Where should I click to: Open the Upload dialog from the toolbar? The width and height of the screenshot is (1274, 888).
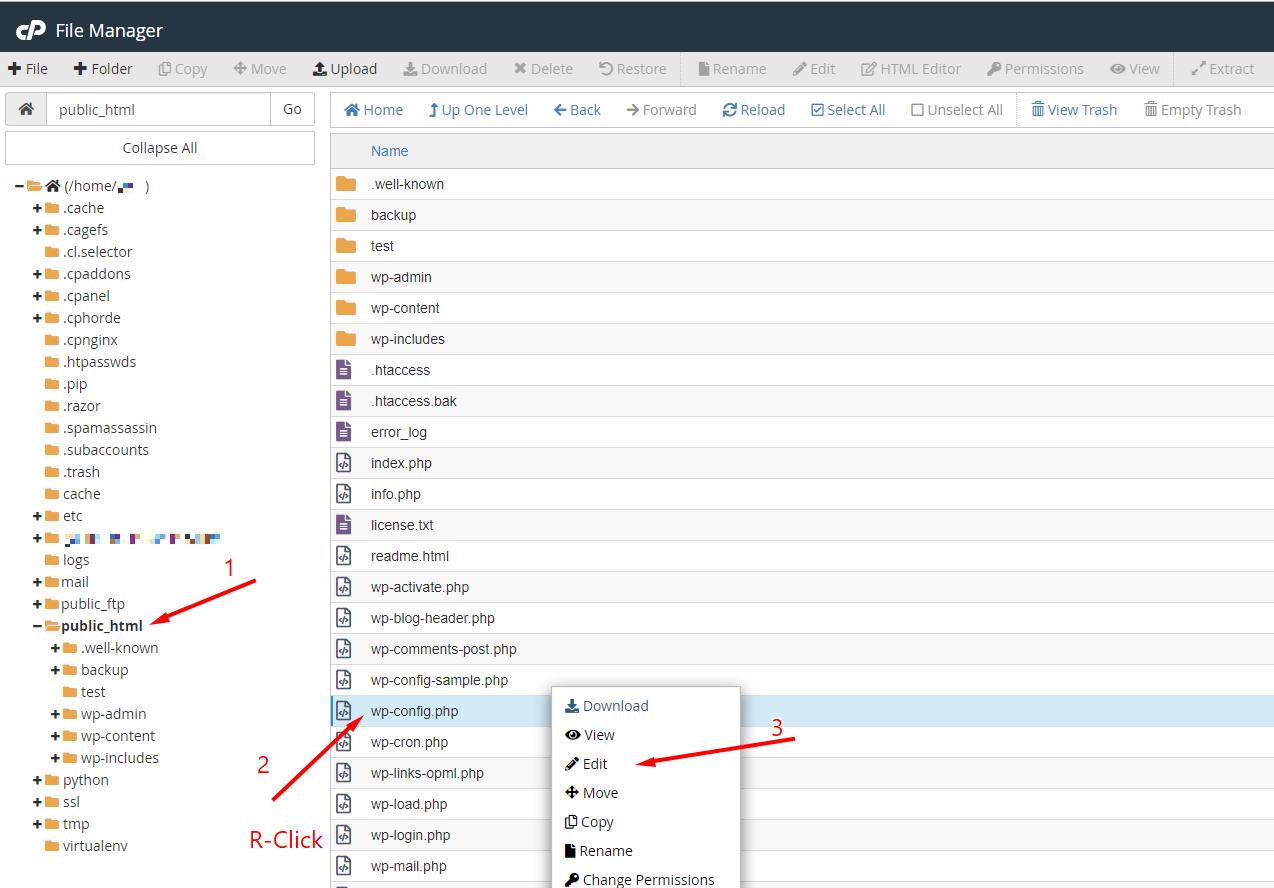(x=345, y=69)
